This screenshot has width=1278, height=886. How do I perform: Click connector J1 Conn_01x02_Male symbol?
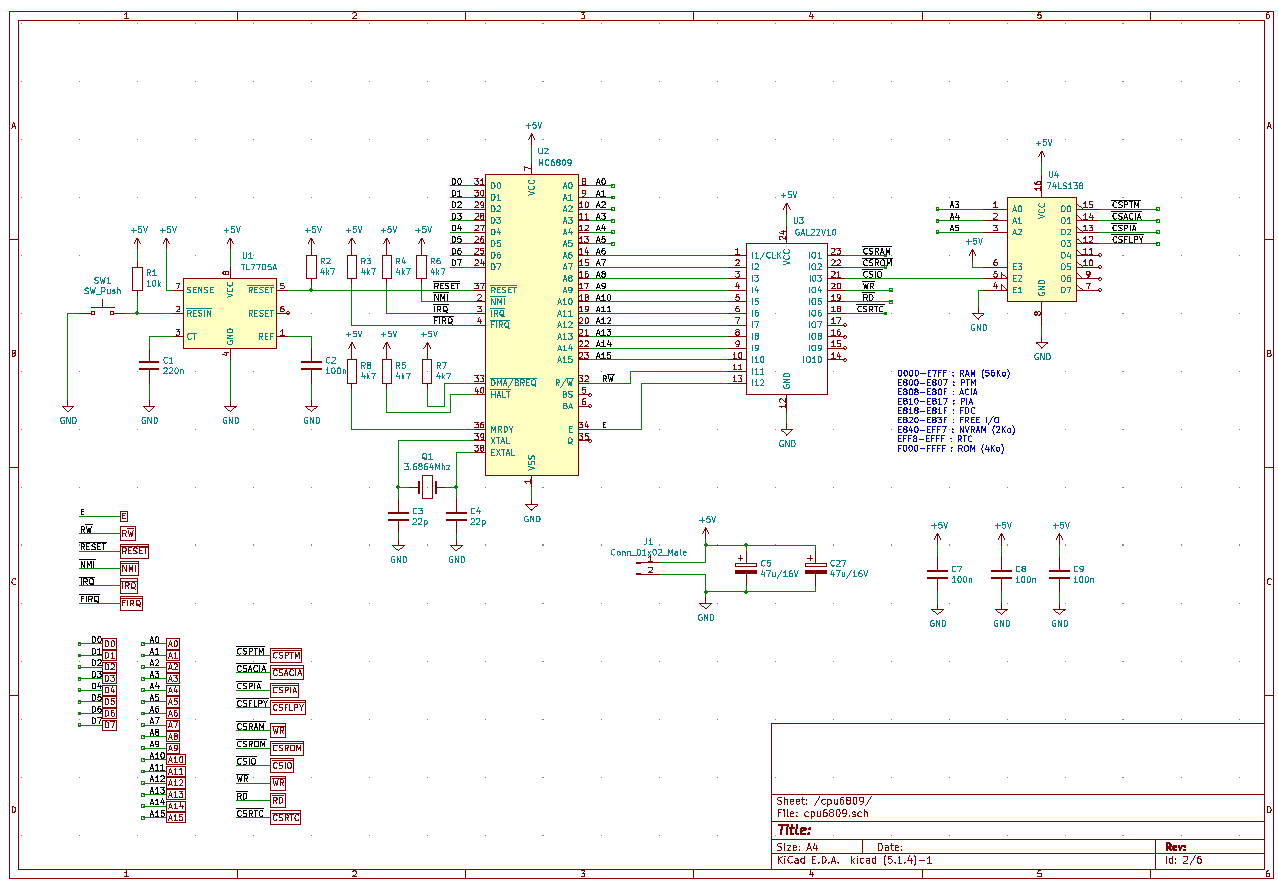click(646, 565)
